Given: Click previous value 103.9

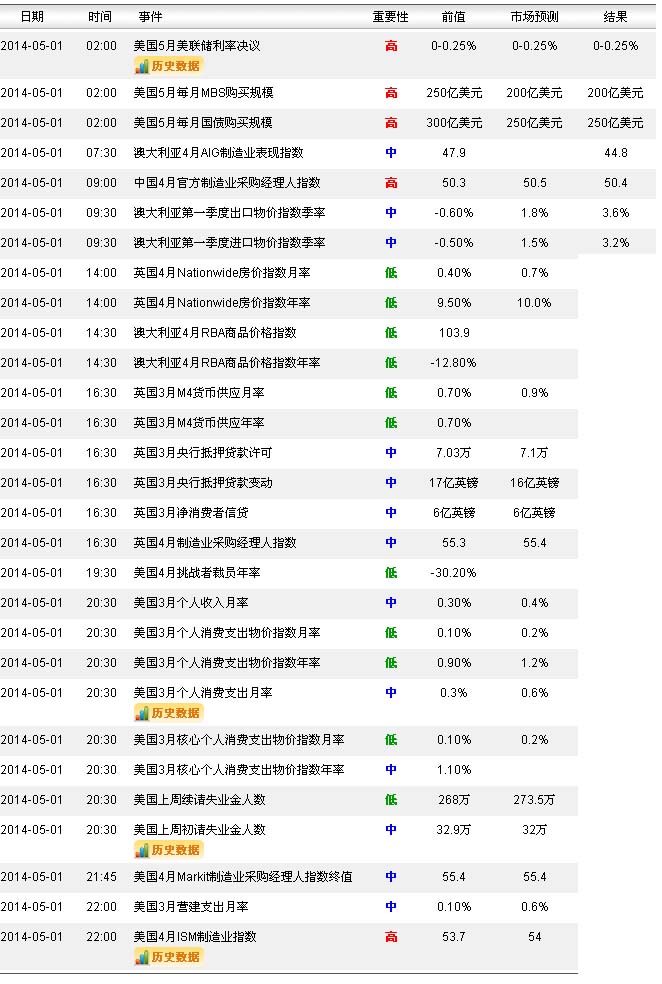Looking at the screenshot, I should tap(454, 333).
